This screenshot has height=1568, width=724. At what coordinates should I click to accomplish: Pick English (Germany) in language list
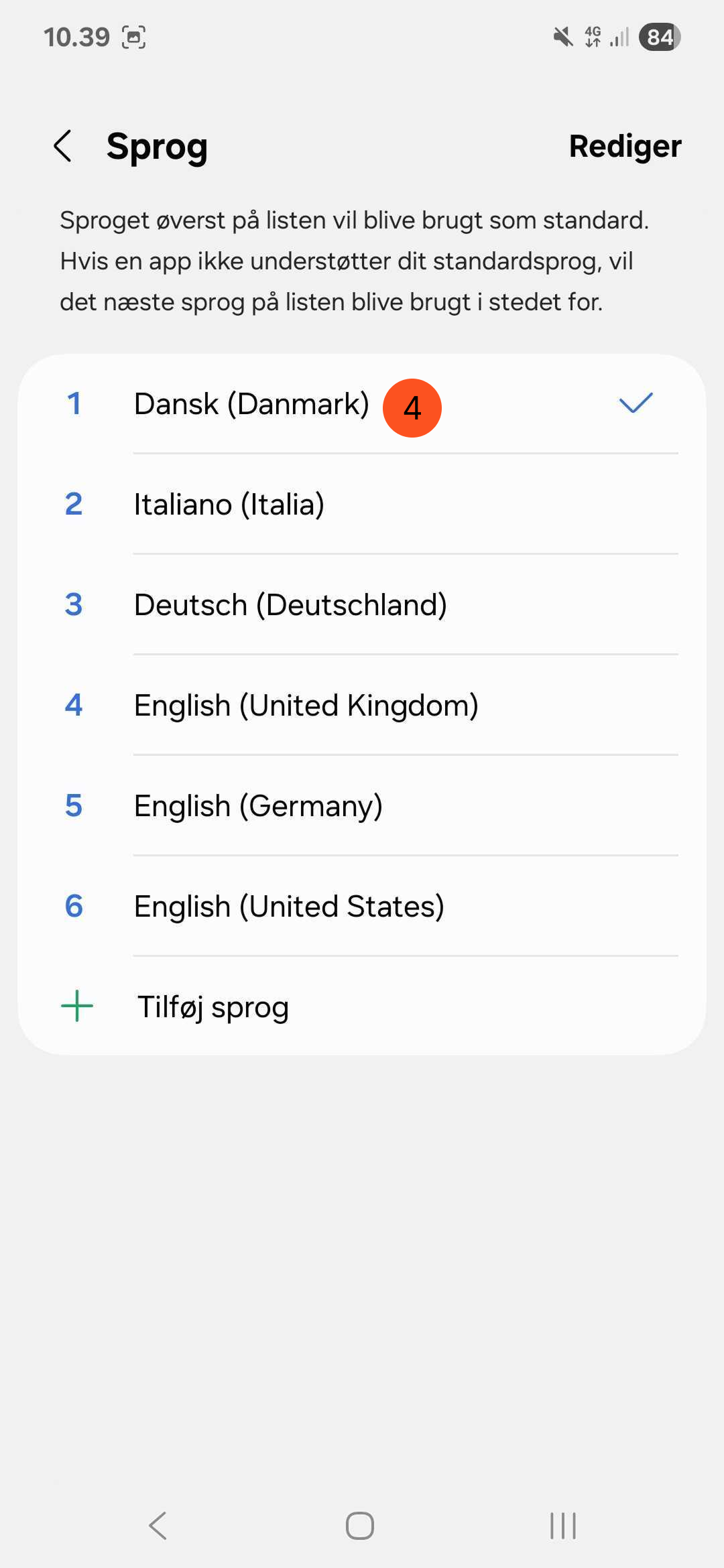258,806
